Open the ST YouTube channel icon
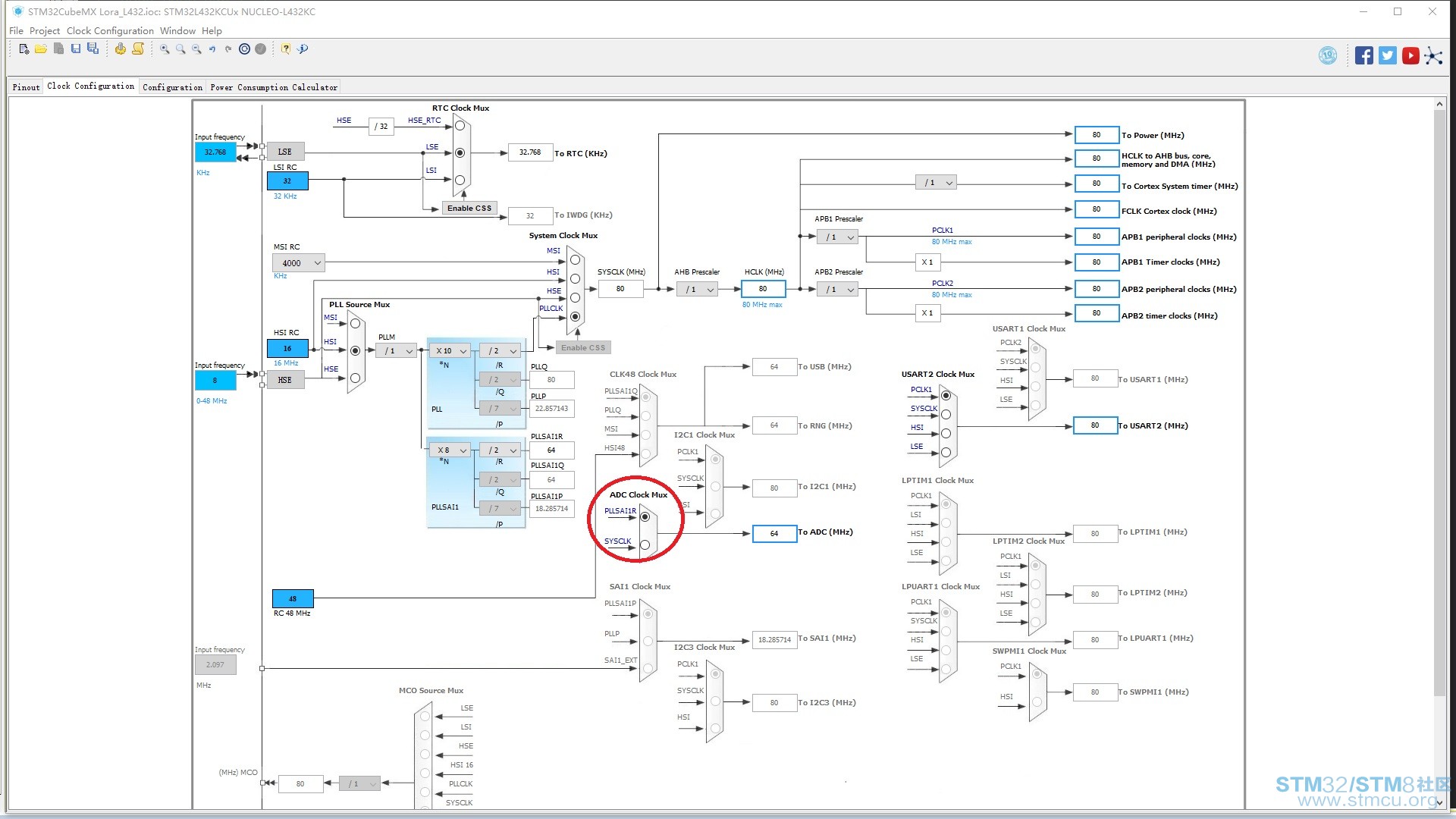1456x819 pixels. [x=1410, y=55]
